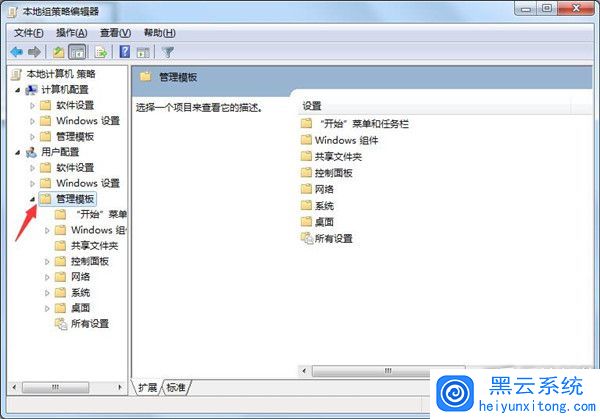Click the Export list toolbar icon
This screenshot has width=600, height=419.
coord(101,52)
